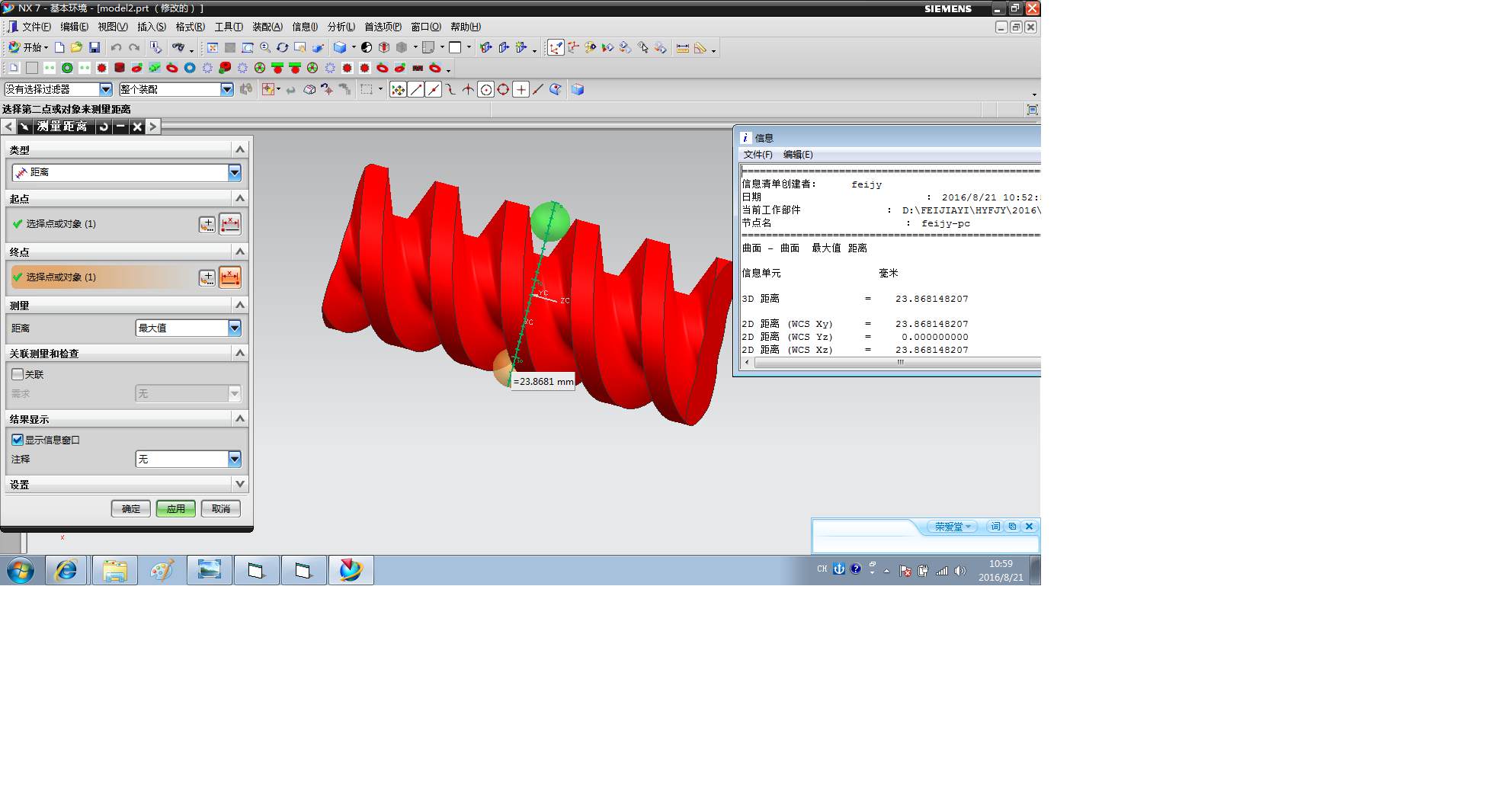
Task: Toggle the arc center snap option
Action: [485, 89]
